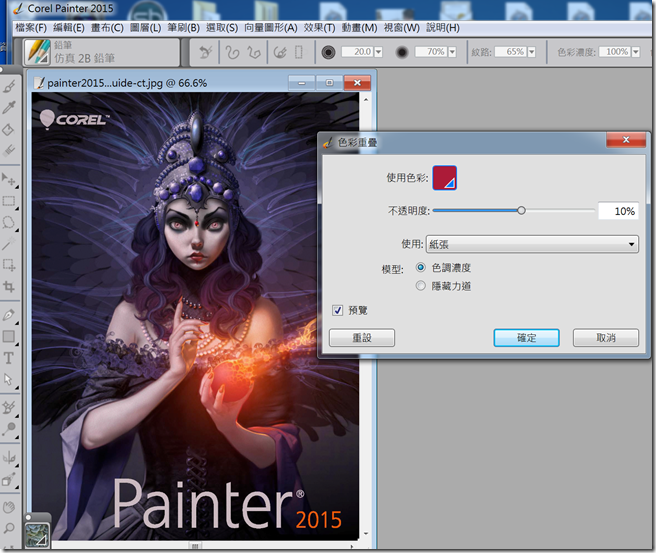
Task: Click the 取消 button
Action: coord(606,338)
